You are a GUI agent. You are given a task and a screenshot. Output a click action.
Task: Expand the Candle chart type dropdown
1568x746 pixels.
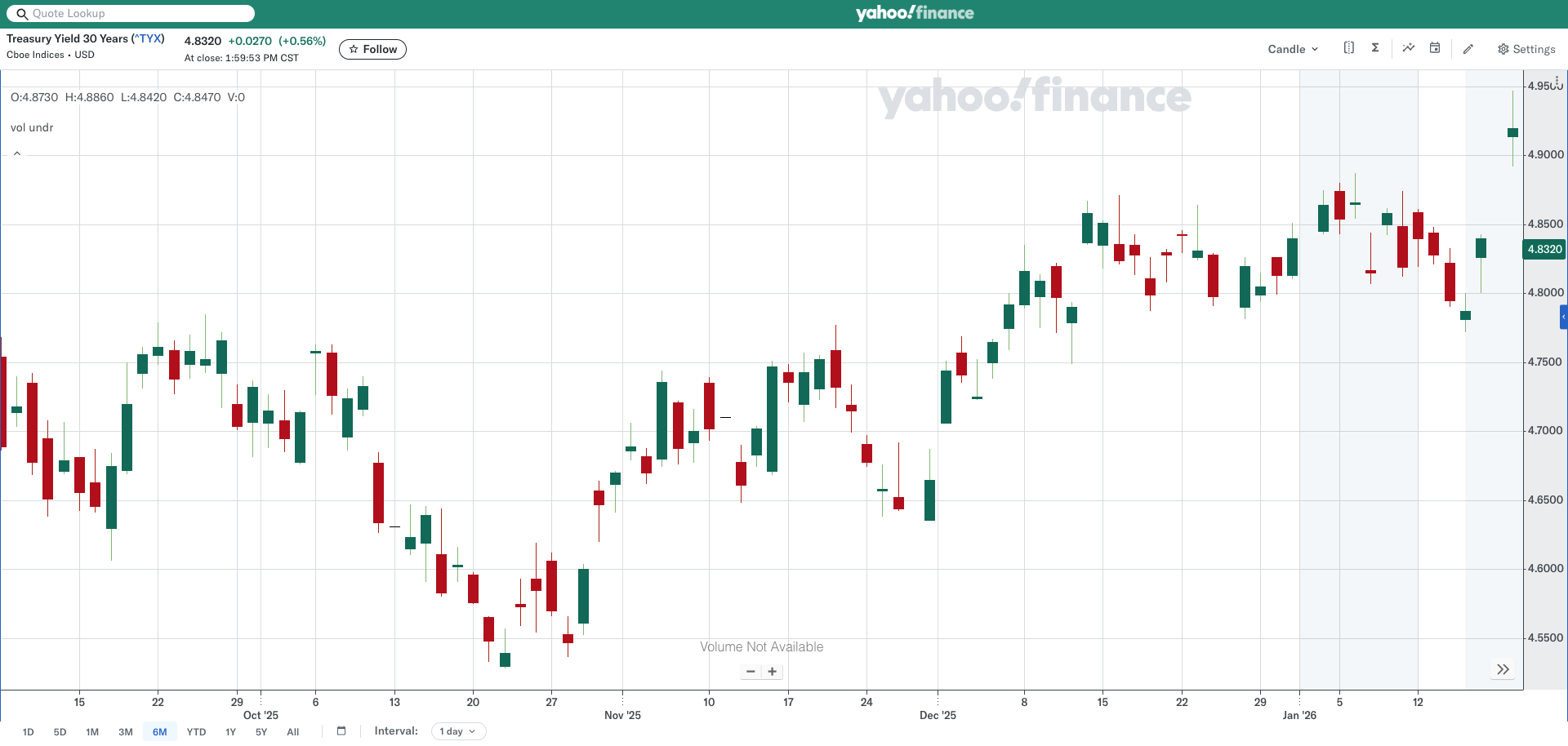(x=1292, y=49)
